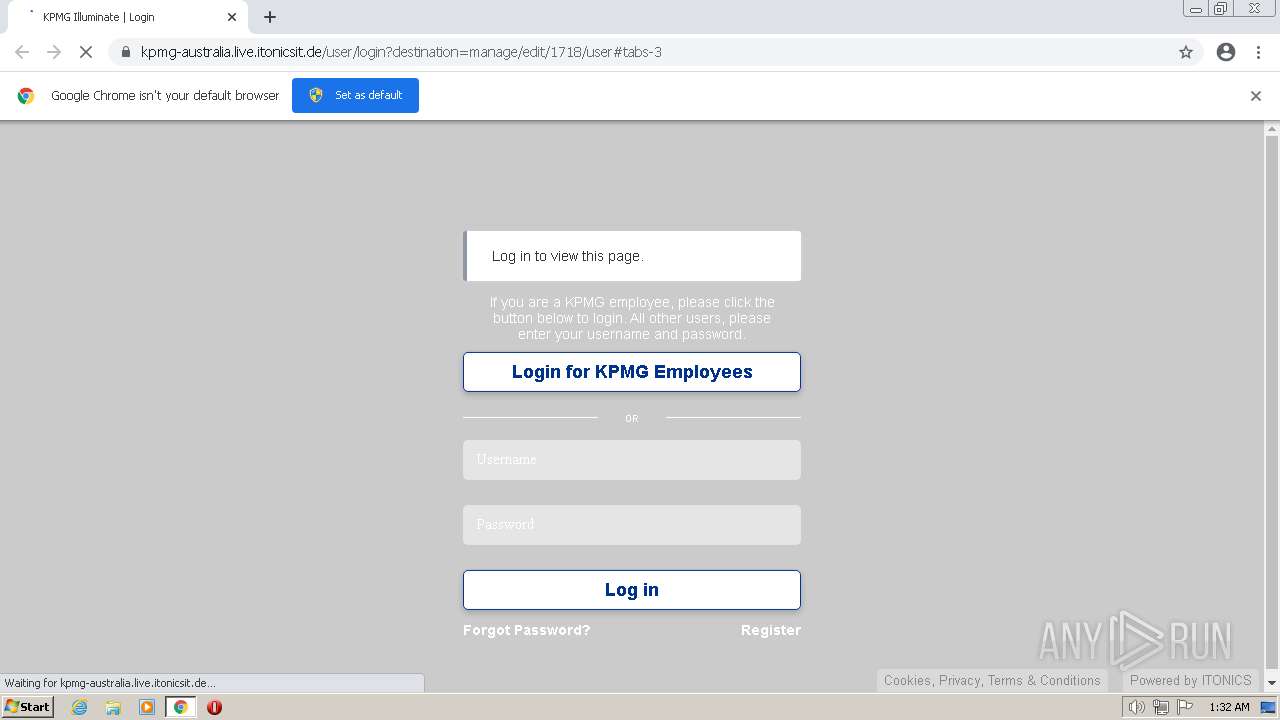Focus the Password field

click(x=632, y=525)
